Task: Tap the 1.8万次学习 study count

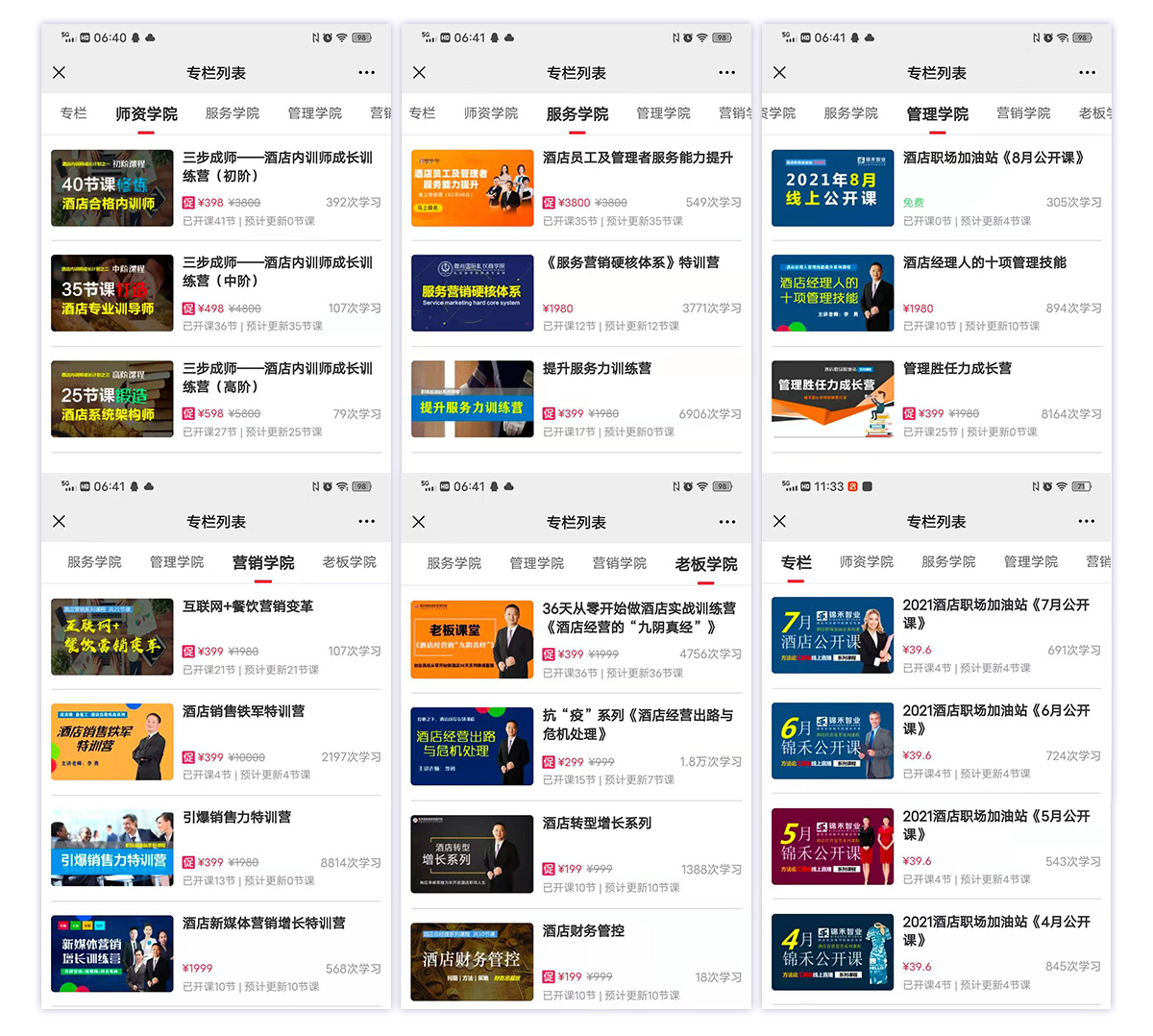Action: pyautogui.click(x=711, y=762)
